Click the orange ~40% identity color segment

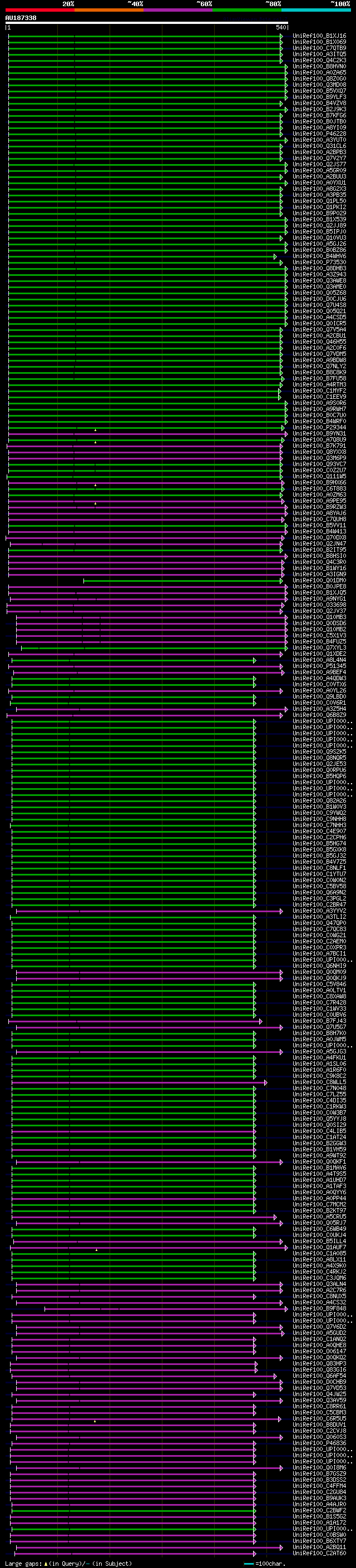click(x=109, y=11)
